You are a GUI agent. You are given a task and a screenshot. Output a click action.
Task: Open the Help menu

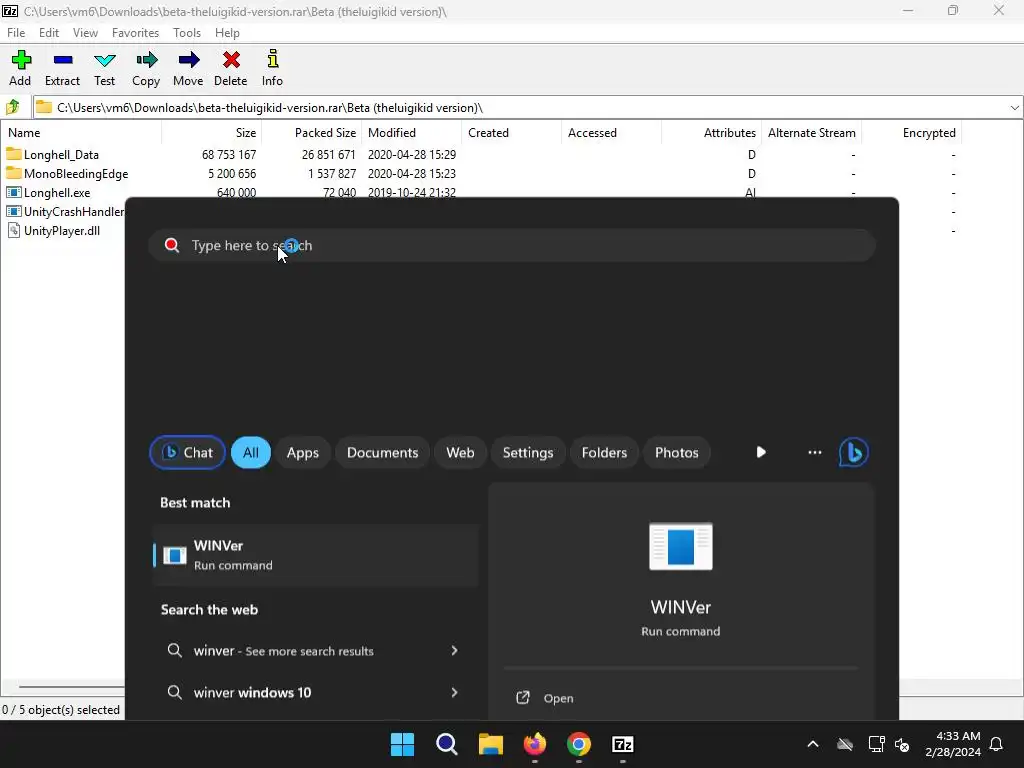[x=227, y=33]
